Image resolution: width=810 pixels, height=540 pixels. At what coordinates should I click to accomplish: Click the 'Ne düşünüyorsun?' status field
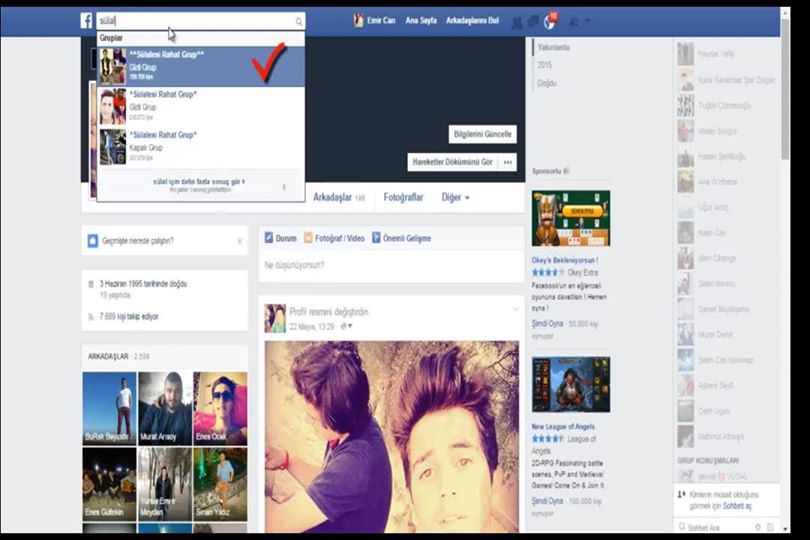click(x=391, y=266)
